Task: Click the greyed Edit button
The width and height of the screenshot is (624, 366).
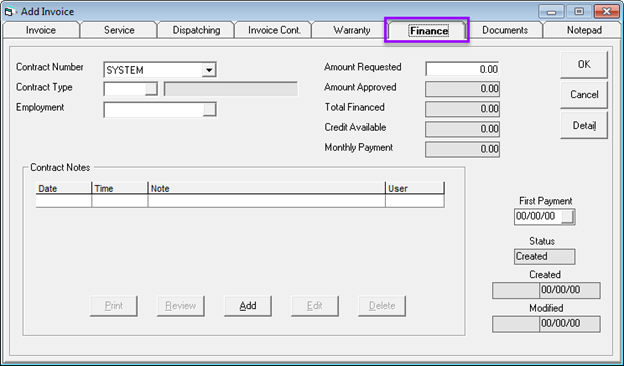Action: (315, 306)
